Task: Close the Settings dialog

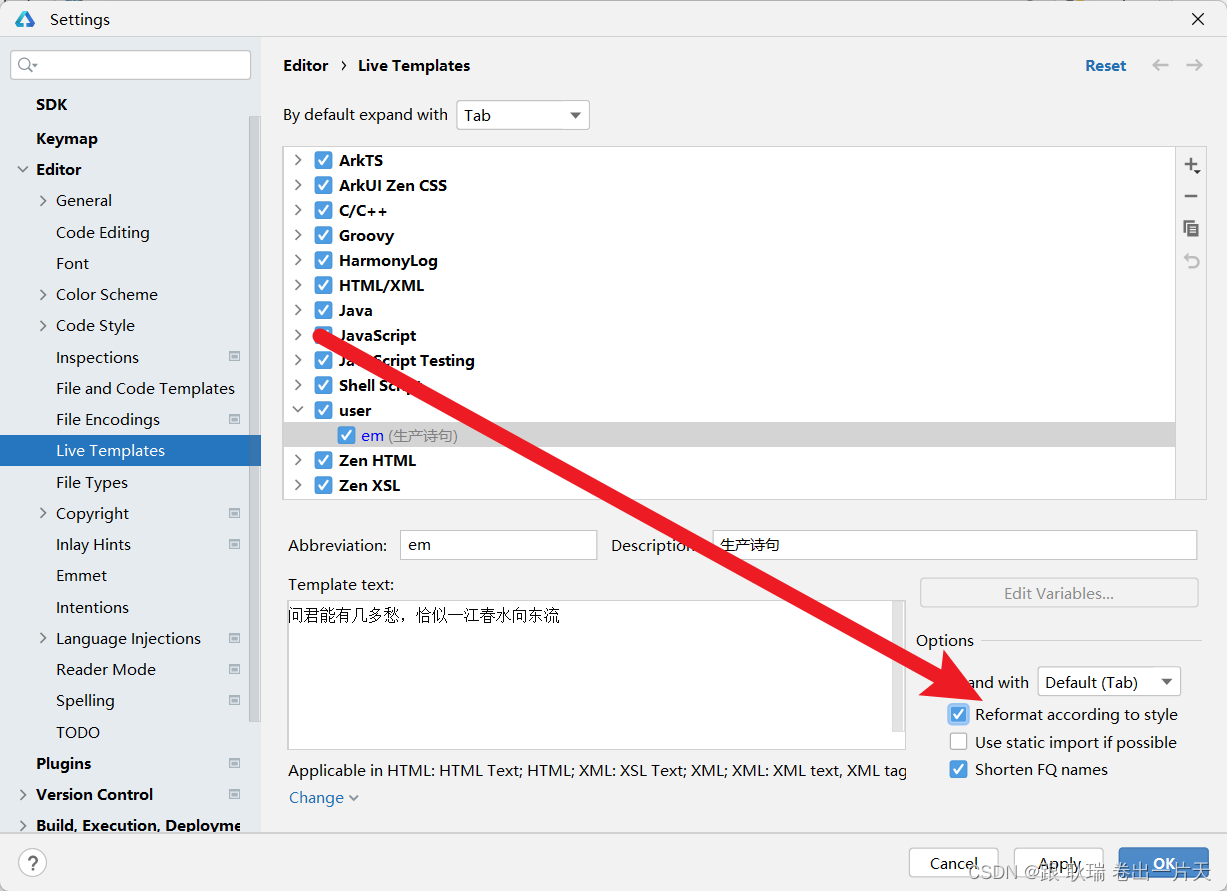Action: coord(1198,19)
